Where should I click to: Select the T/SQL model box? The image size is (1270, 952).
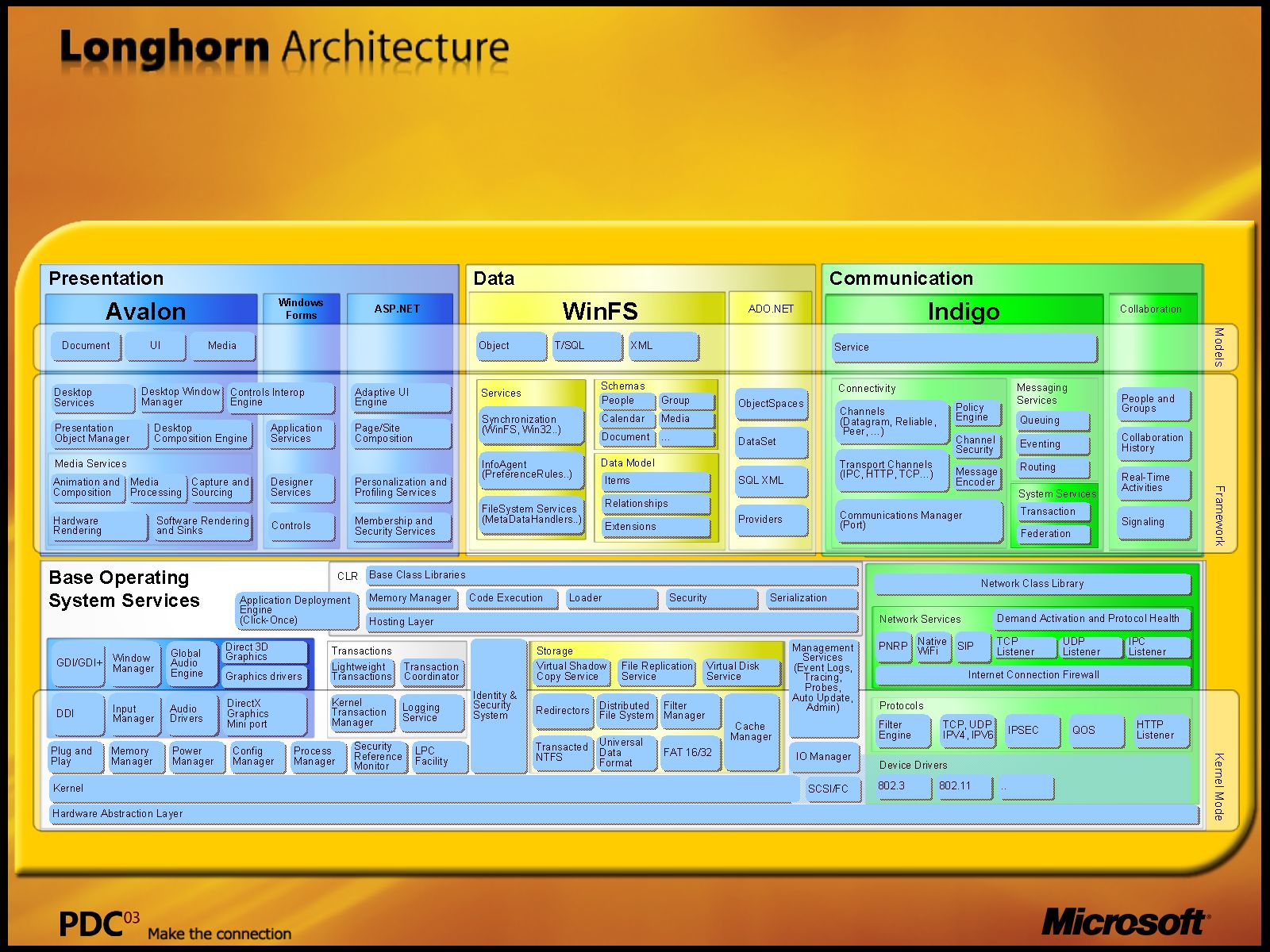[x=587, y=346]
